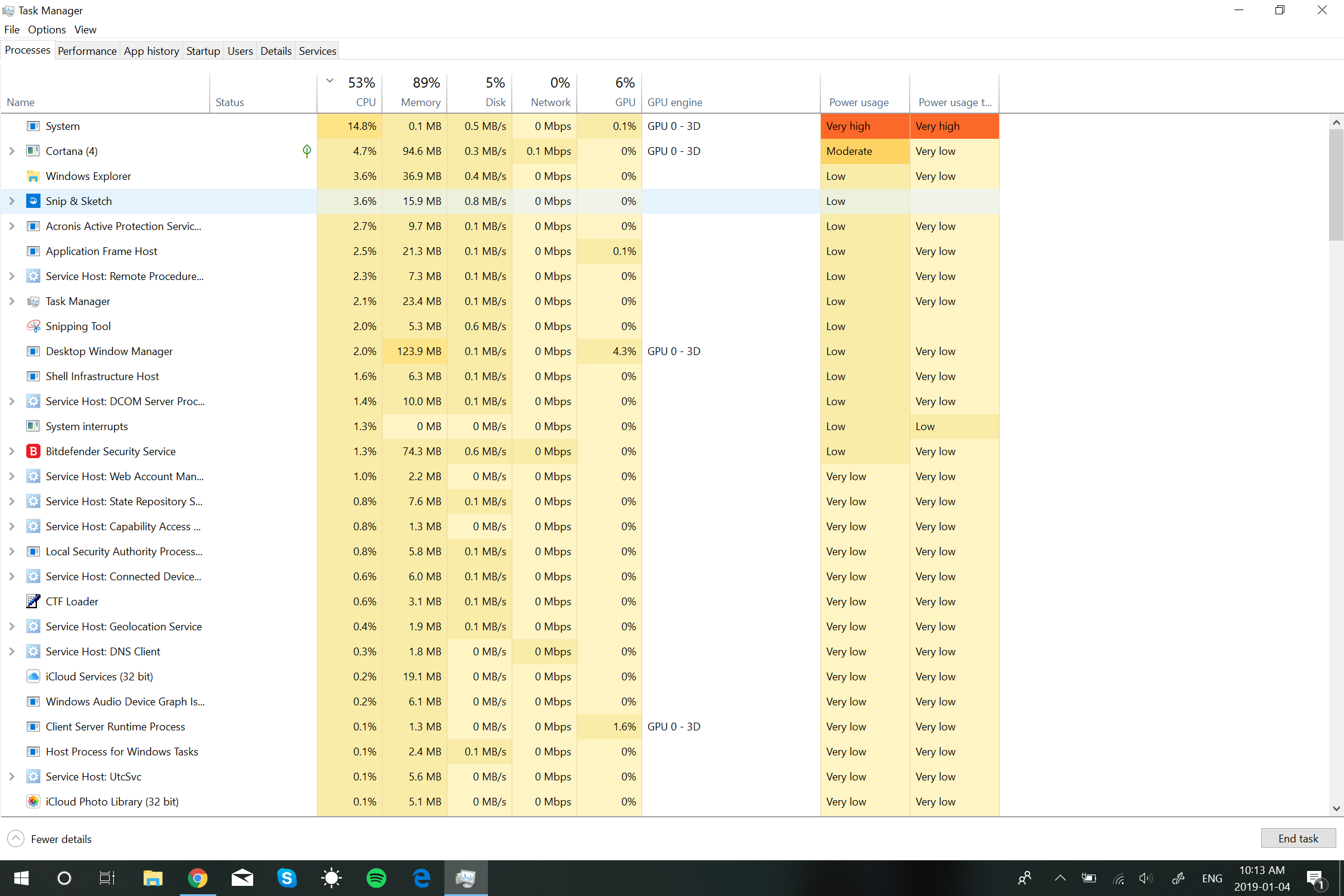Open Microsoft Edge from the taskbar
This screenshot has height=896, width=1344.
421,878
